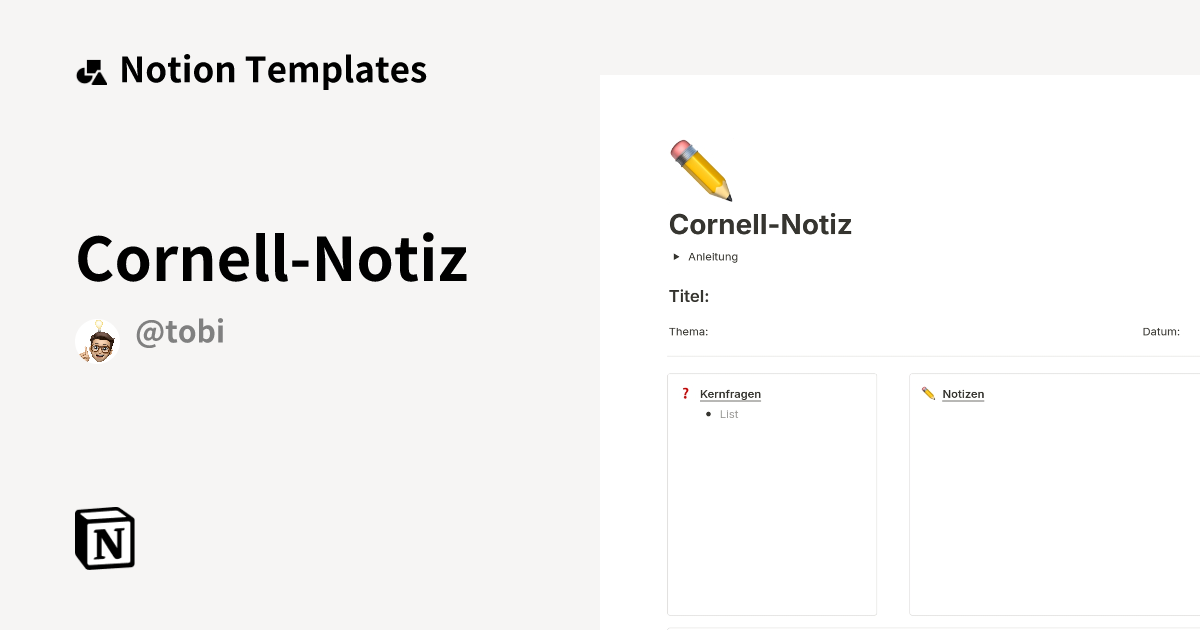This screenshot has width=1200, height=630.
Task: Click the pencil page icon above Cornell-Notiz
Action: [698, 170]
